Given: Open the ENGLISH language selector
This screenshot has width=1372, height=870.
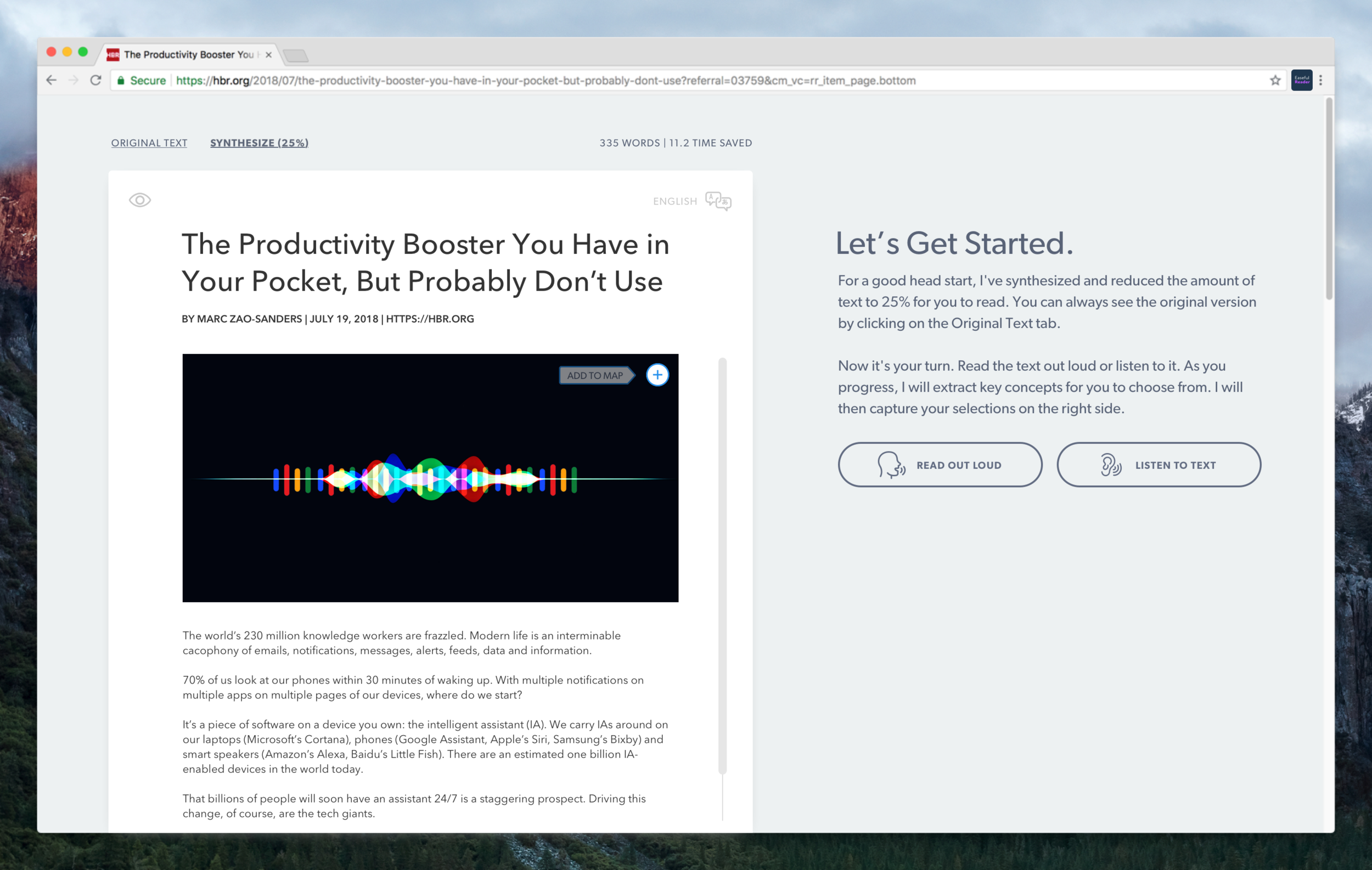Looking at the screenshot, I should pos(675,201).
